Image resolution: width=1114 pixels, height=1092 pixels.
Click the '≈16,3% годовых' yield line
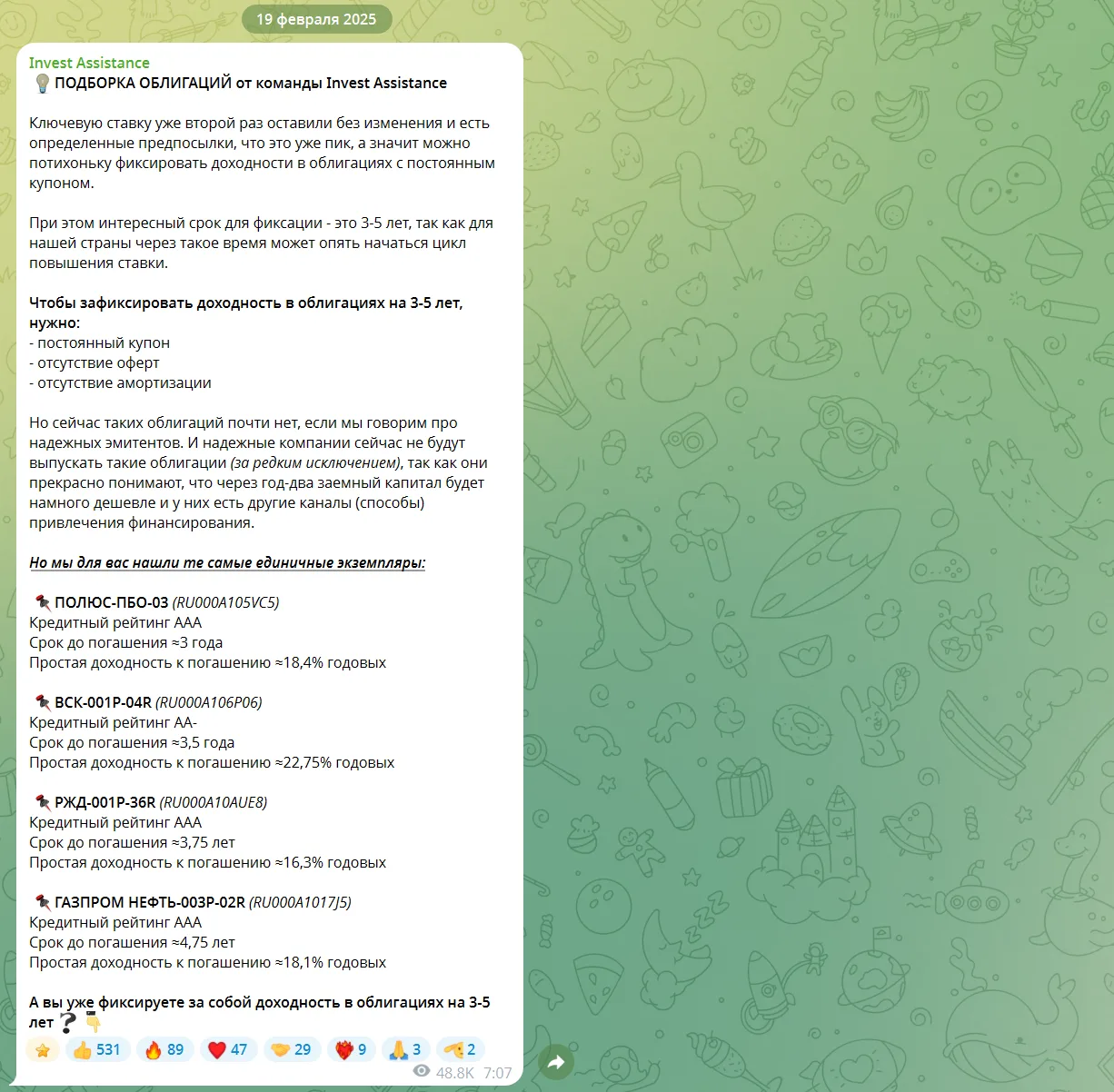click(208, 862)
